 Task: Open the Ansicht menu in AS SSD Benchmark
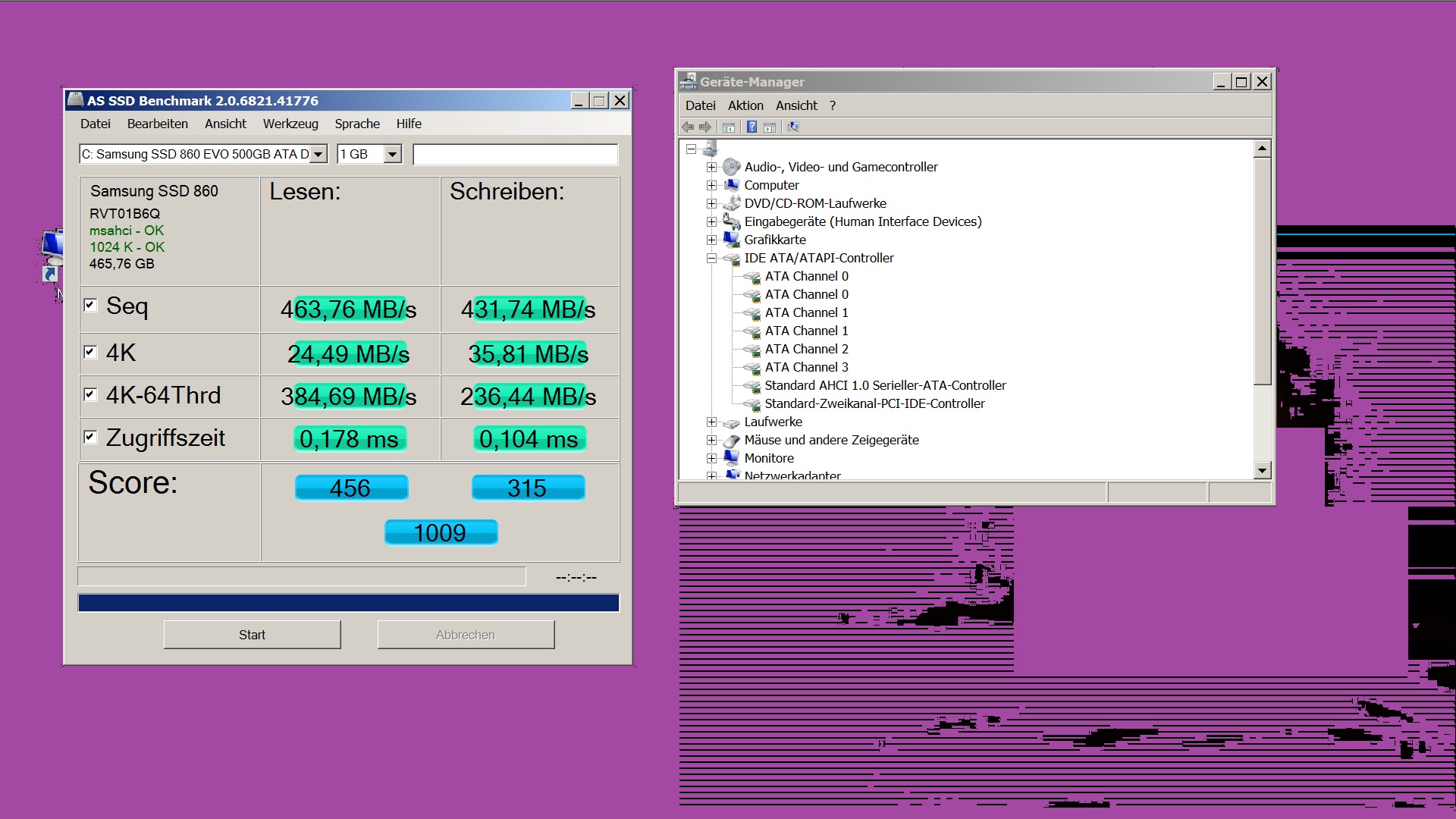tap(225, 124)
